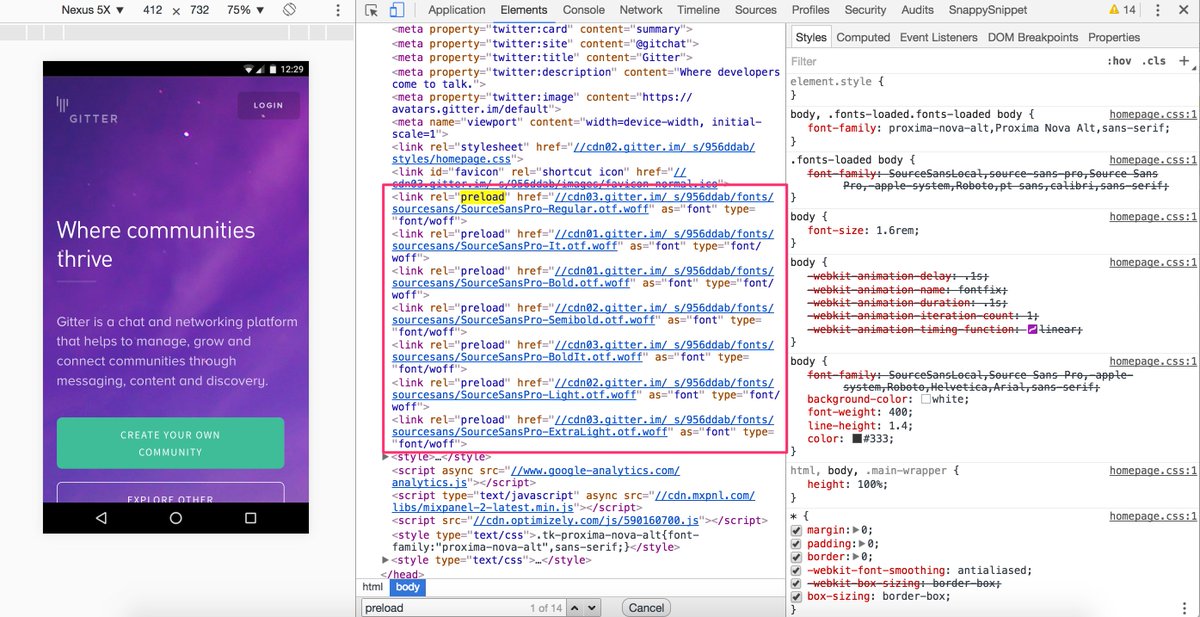Tap the Android home circle button

point(176,518)
